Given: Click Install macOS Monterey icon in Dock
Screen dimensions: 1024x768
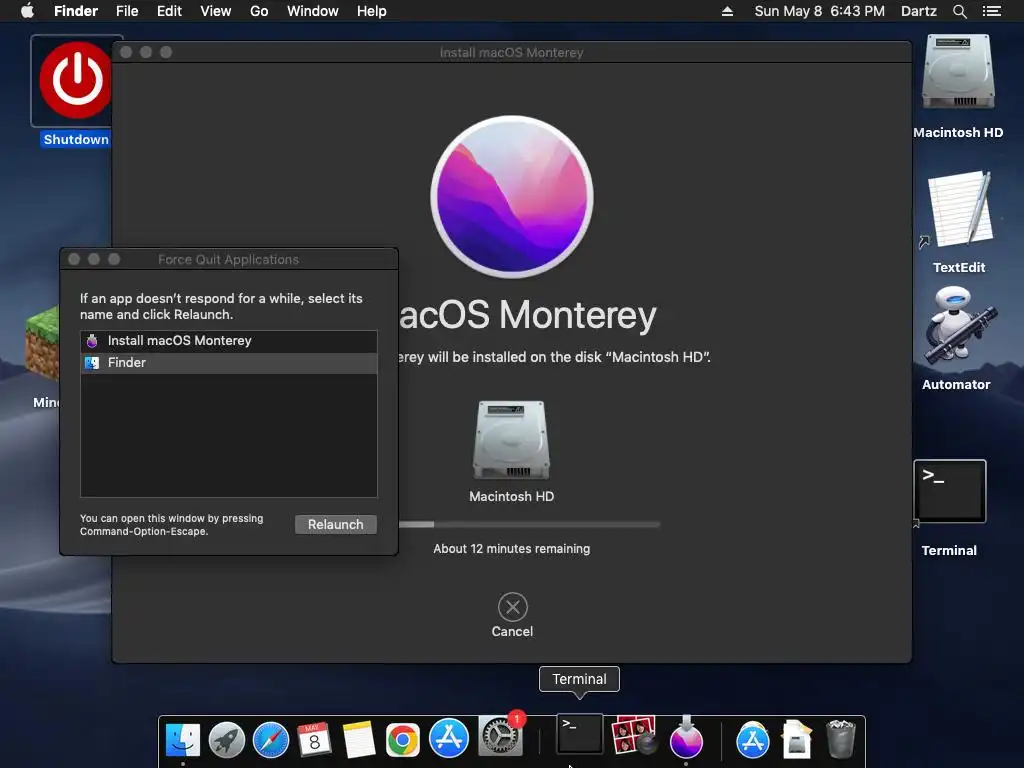Looking at the screenshot, I should [686, 737].
